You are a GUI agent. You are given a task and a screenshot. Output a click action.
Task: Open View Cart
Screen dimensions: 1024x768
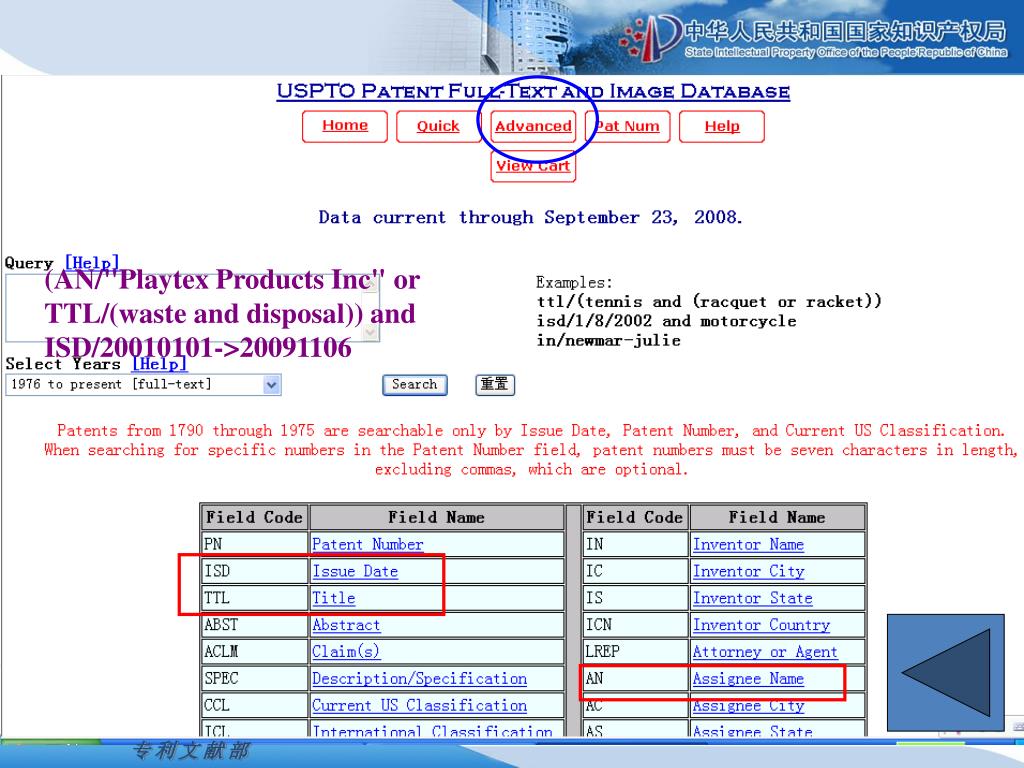coord(533,167)
